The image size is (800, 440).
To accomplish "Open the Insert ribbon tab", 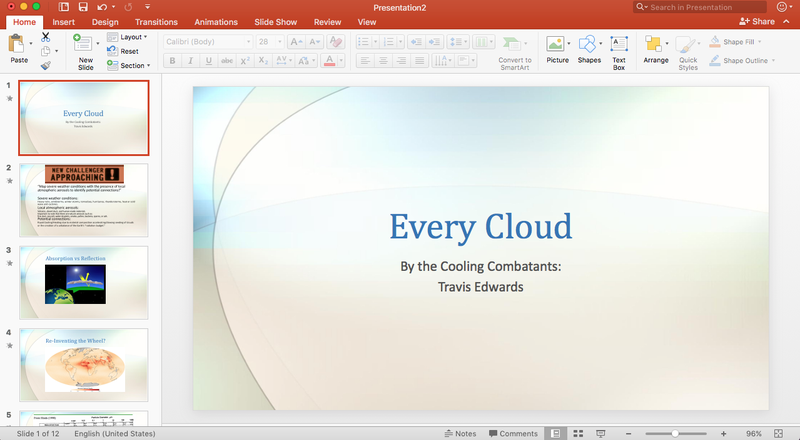I will (63, 21).
